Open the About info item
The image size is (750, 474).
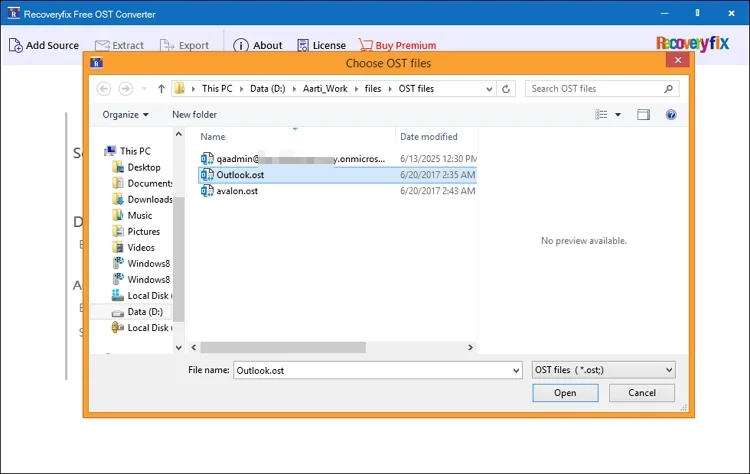pyautogui.click(x=257, y=45)
